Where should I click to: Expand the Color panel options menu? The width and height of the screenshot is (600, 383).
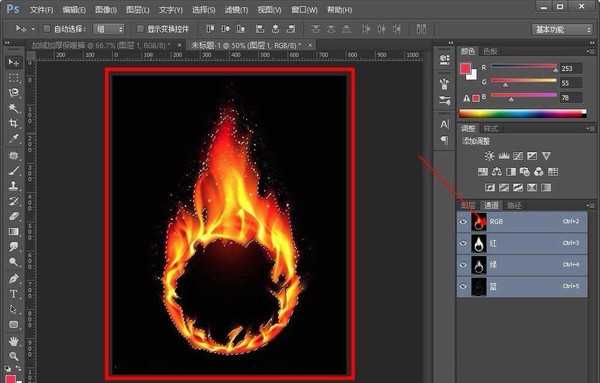point(590,51)
